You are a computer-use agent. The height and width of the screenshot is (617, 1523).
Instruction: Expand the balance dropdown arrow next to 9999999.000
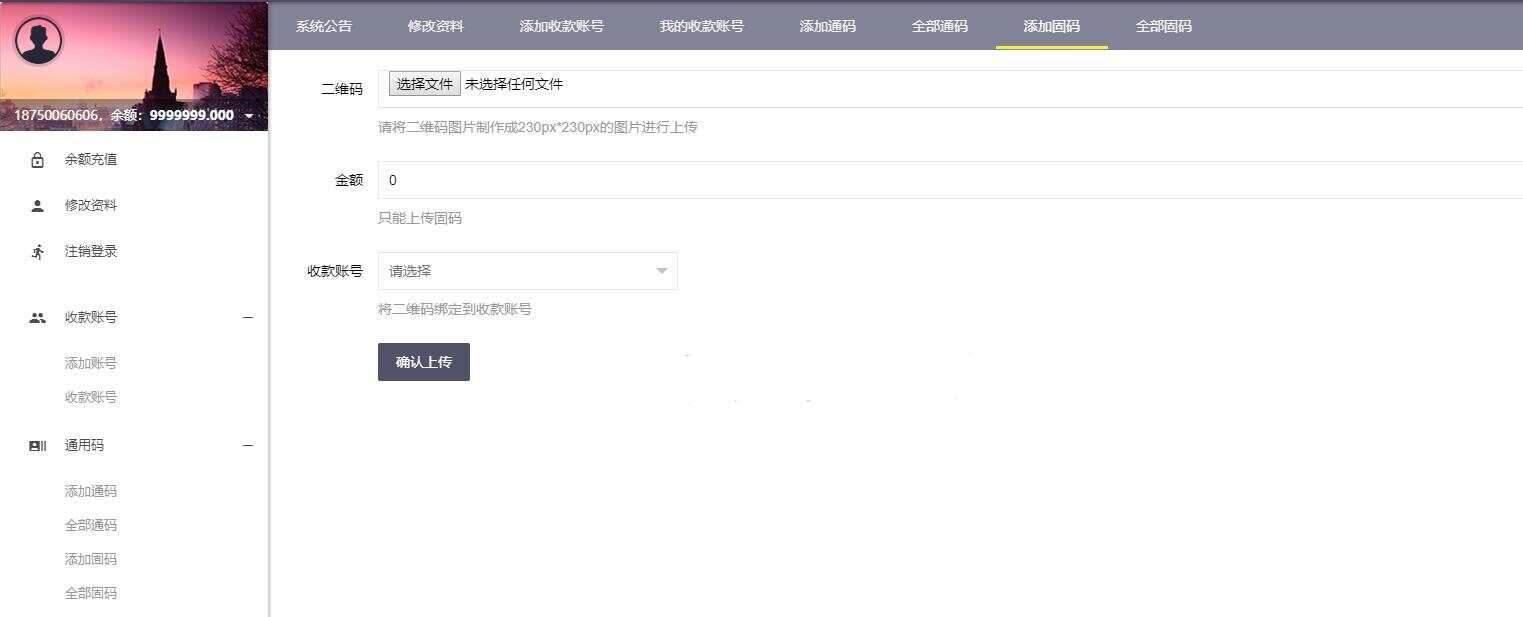[248, 114]
